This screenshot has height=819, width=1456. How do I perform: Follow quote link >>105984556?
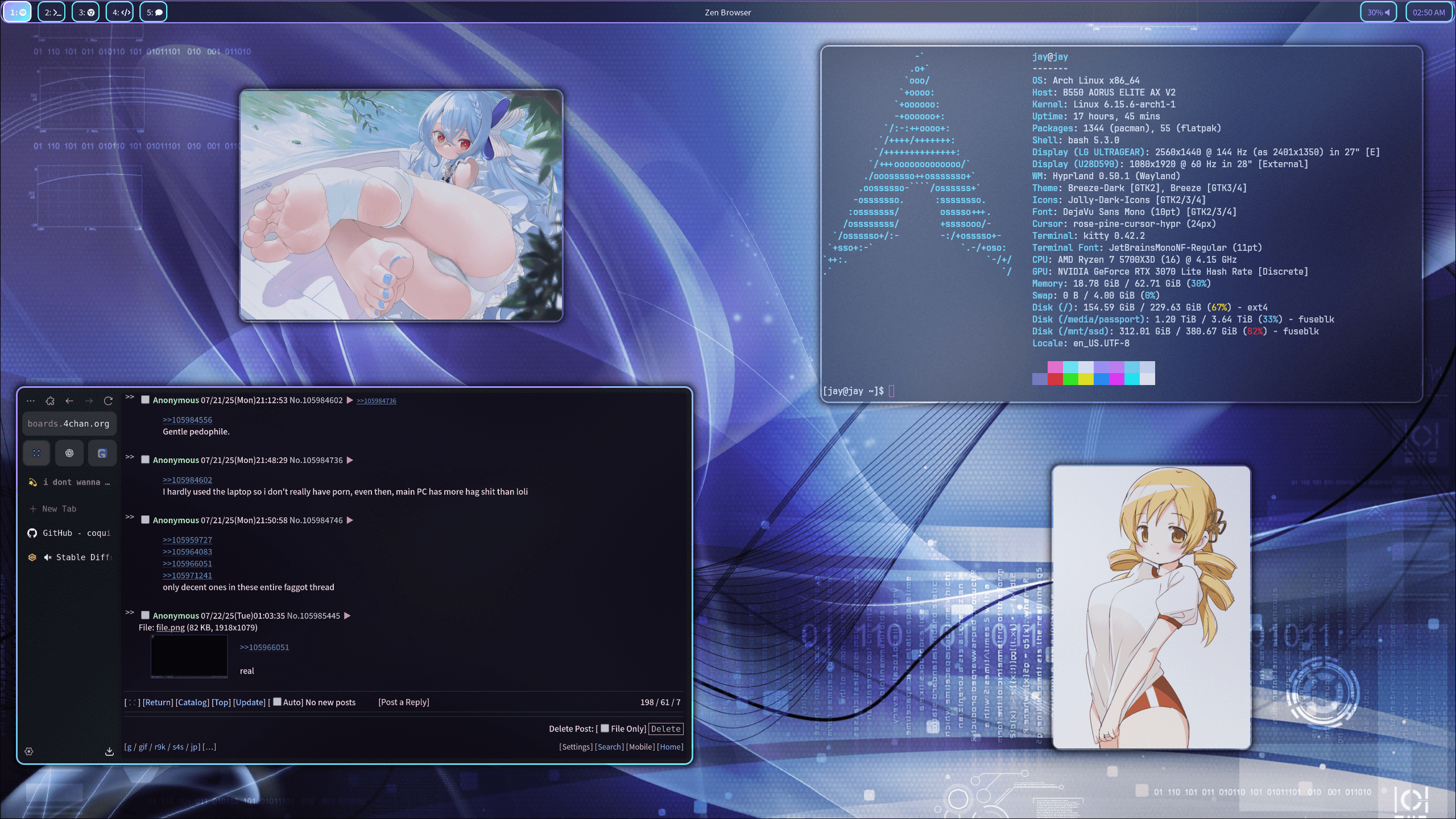tap(187, 420)
